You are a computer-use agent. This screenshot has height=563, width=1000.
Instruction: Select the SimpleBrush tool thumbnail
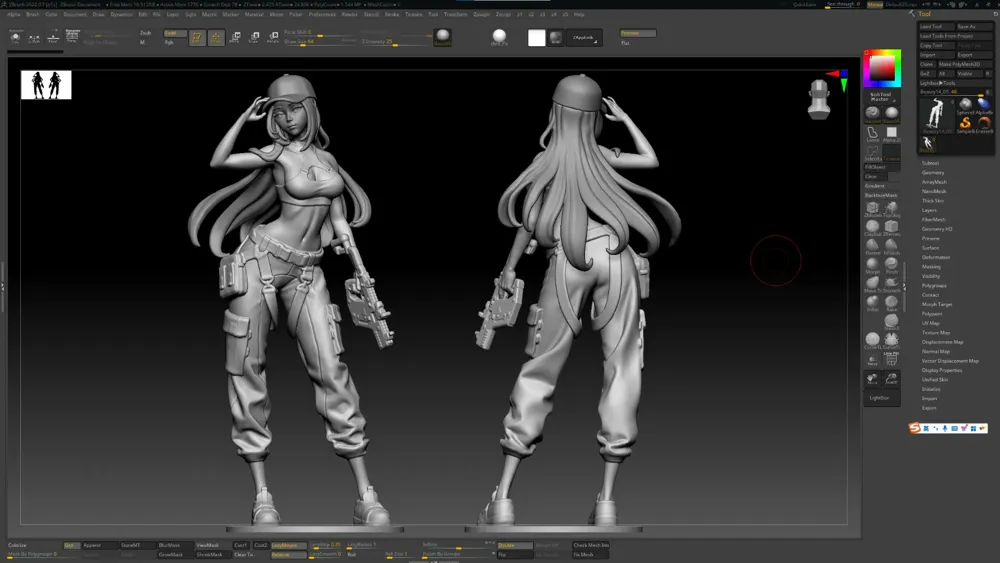[x=966, y=124]
